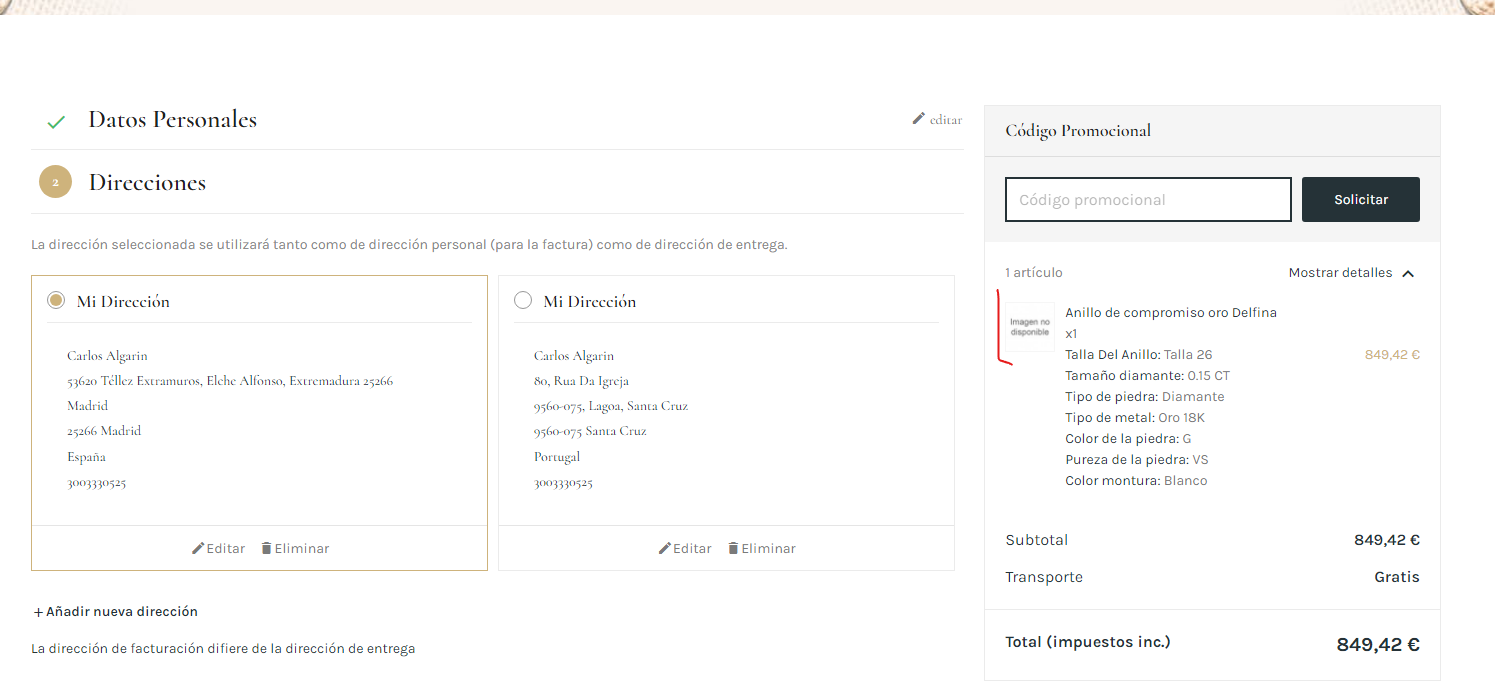Screen dimensions: 1495x682
Task: Select the second Mi Dirección radio button (Portugal)
Action: (x=522, y=300)
